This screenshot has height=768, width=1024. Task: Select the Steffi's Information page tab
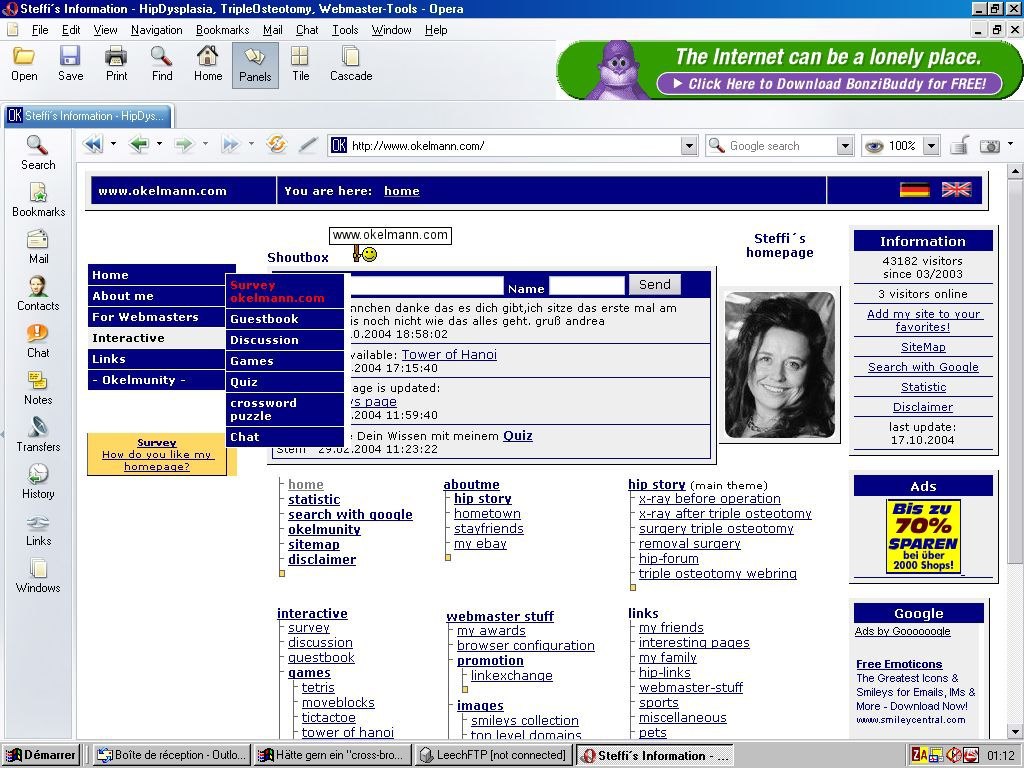tap(87, 116)
